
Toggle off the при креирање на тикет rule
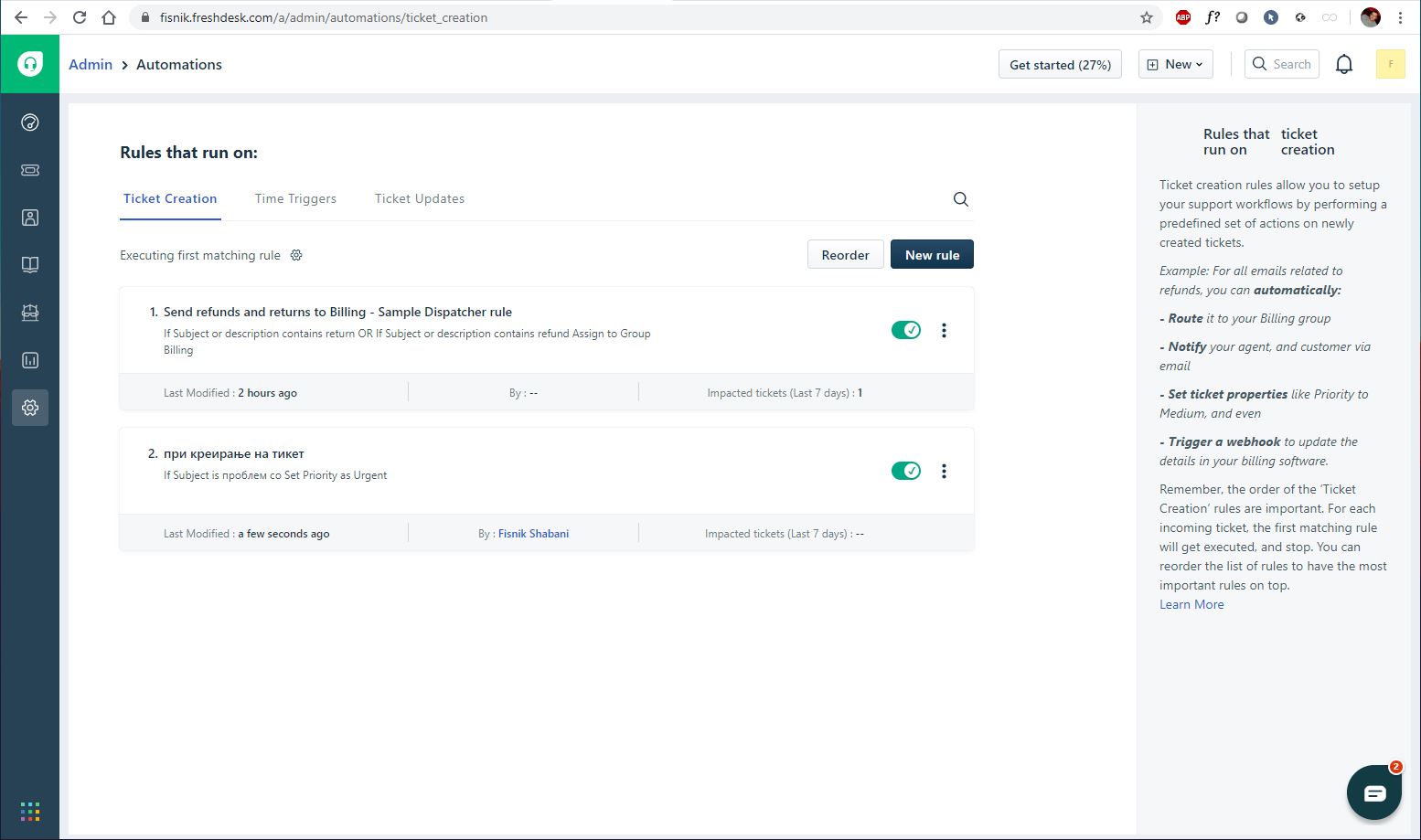(x=905, y=471)
